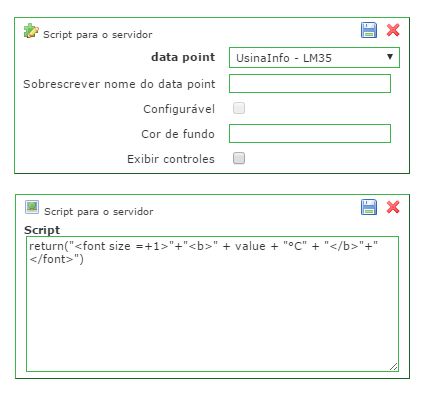Save the script using the lower floppy disk icon
The image size is (426, 394).
[369, 207]
